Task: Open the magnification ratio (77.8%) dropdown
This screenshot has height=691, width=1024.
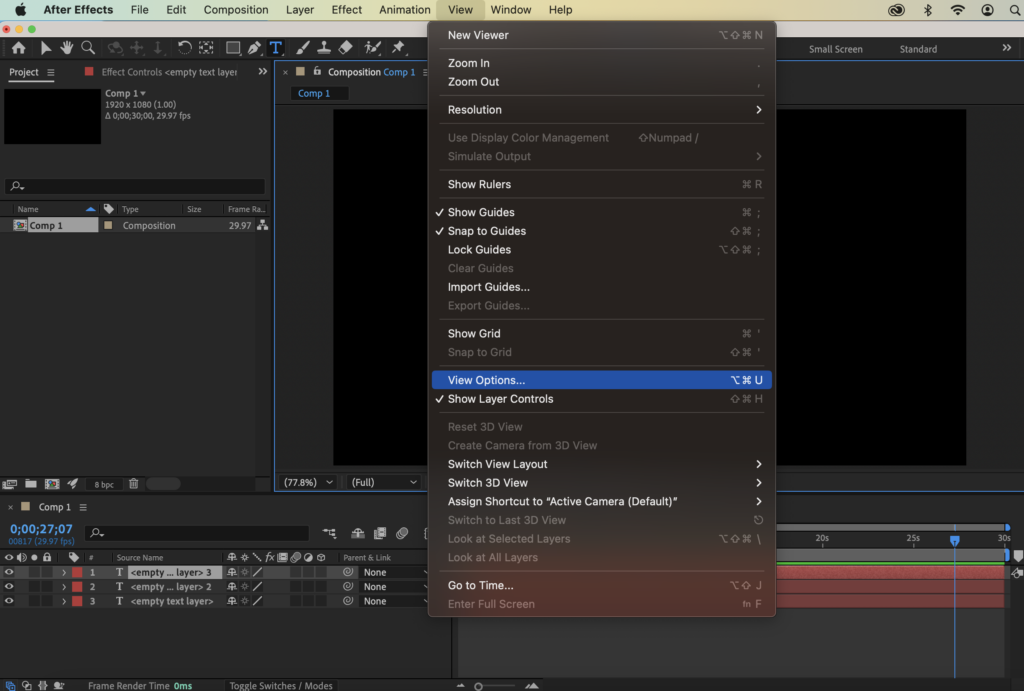Action: (x=307, y=483)
